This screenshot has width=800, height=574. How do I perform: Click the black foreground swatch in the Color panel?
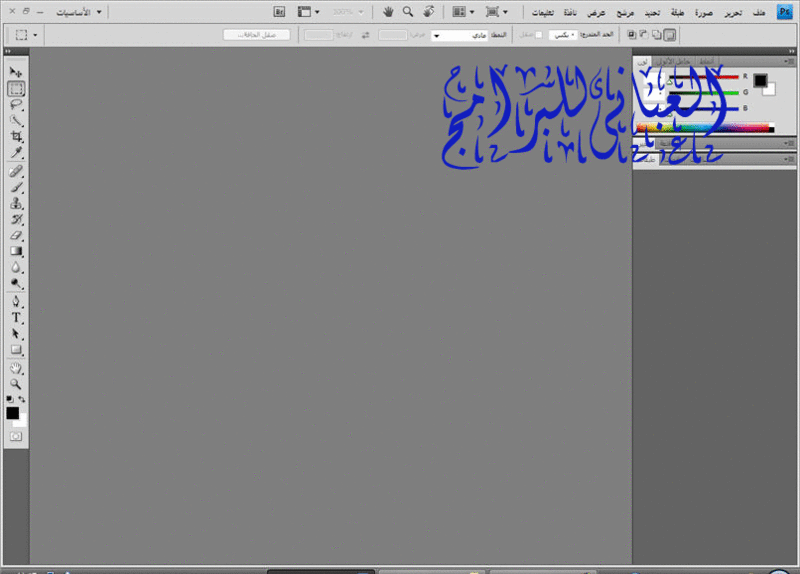point(760,80)
